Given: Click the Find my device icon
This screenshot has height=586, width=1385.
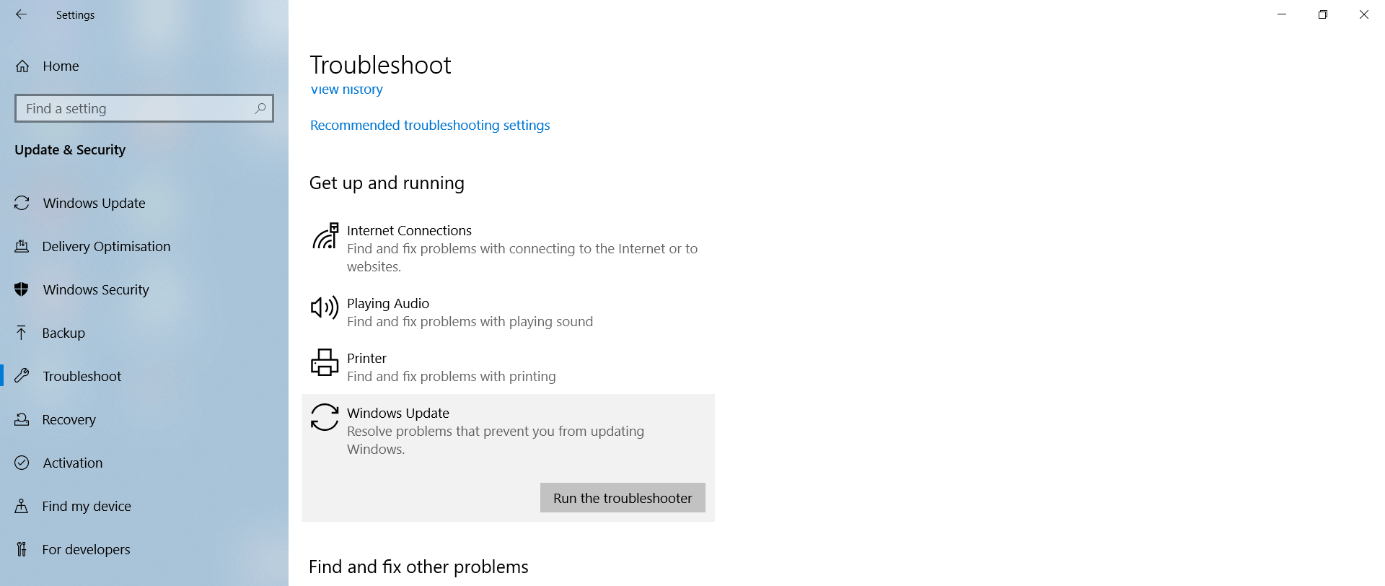Looking at the screenshot, I should click(22, 506).
